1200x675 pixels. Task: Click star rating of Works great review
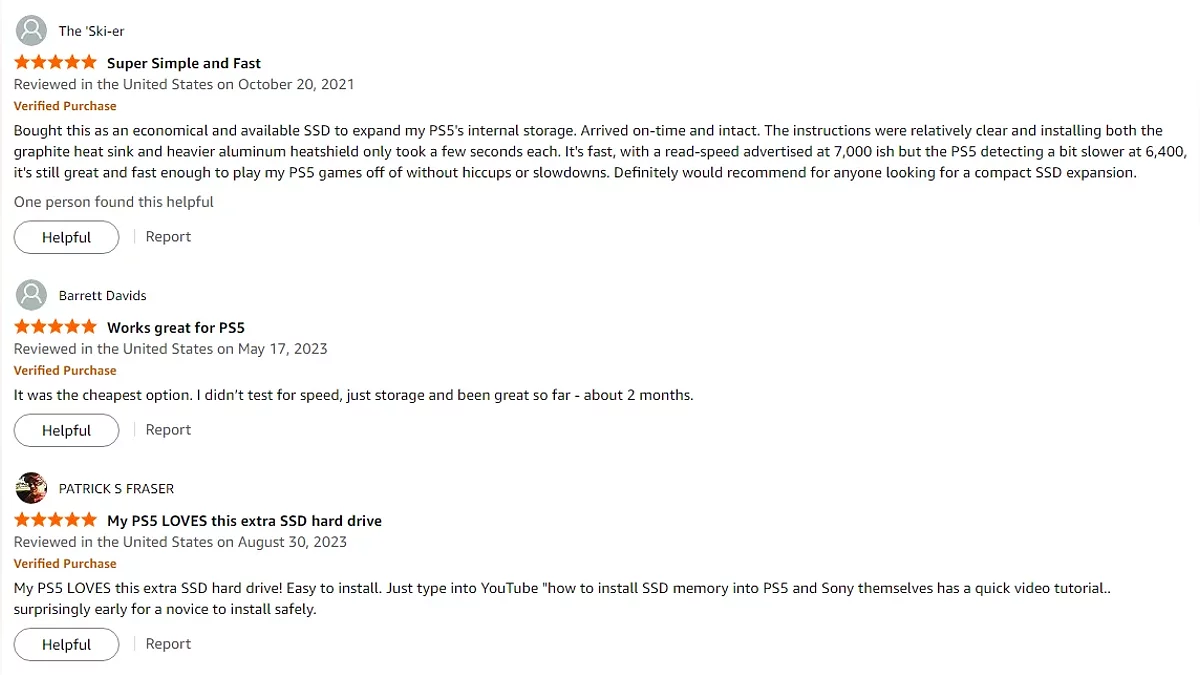coord(55,327)
